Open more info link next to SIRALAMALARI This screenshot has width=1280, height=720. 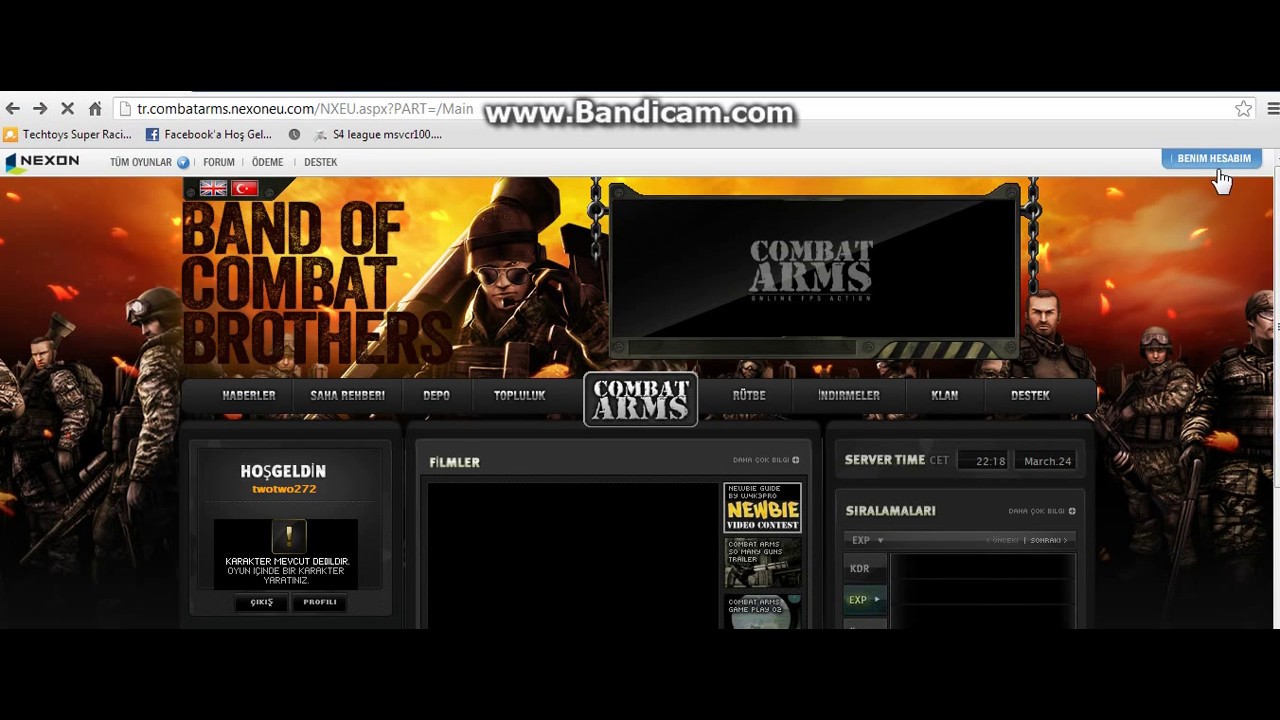point(1042,511)
